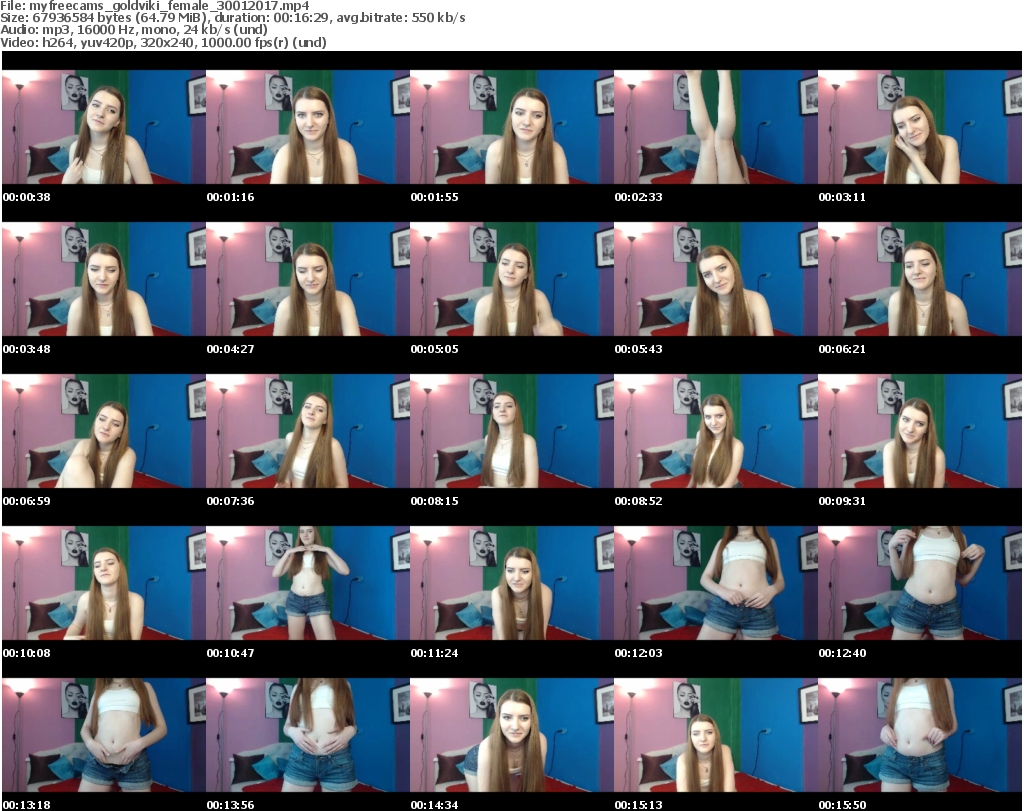Select the thumbnail frame at 00:13:18

click(x=104, y=735)
